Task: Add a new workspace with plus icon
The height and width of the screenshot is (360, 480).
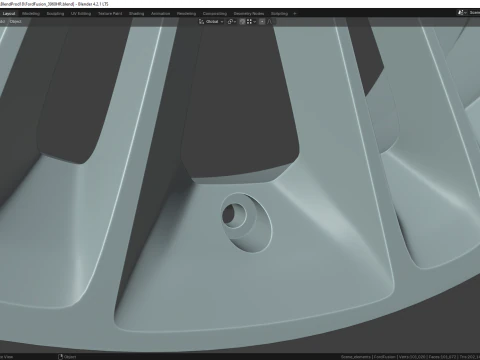Action: tap(295, 14)
